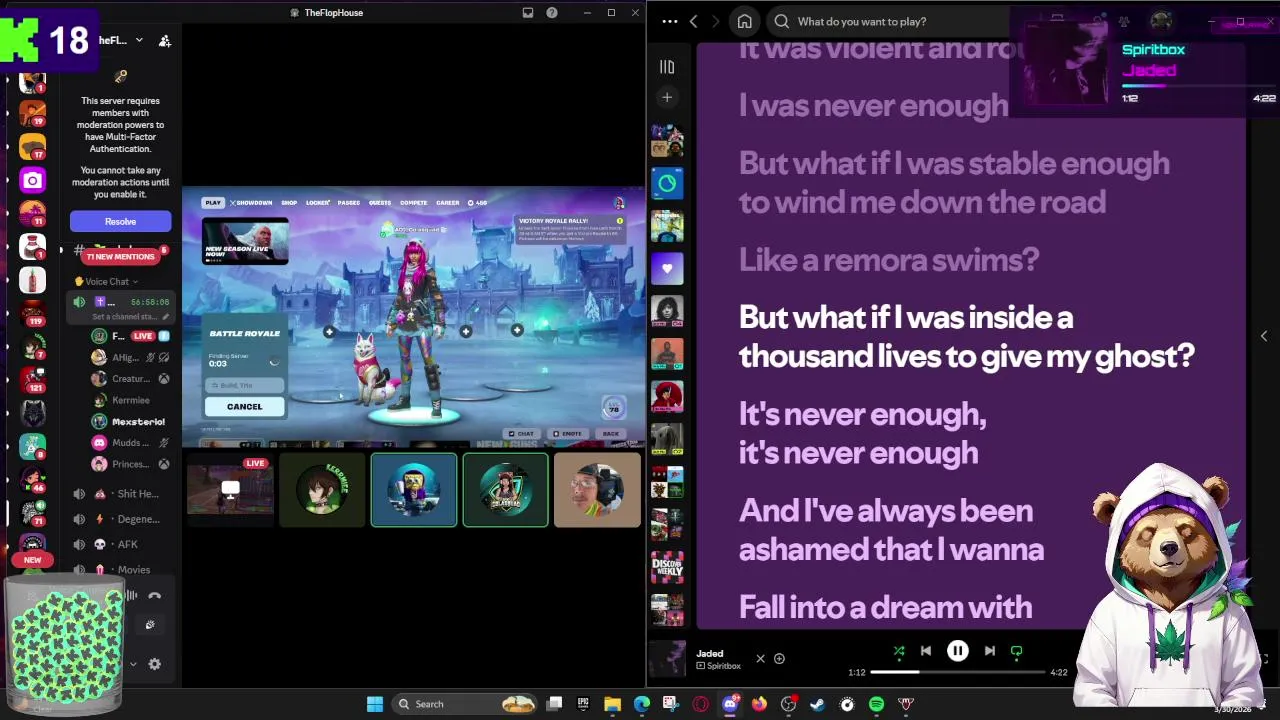Open Discover Weekly playlist in Spotify sidebar
Viewport: 1280px width, 720px height.
(667, 567)
